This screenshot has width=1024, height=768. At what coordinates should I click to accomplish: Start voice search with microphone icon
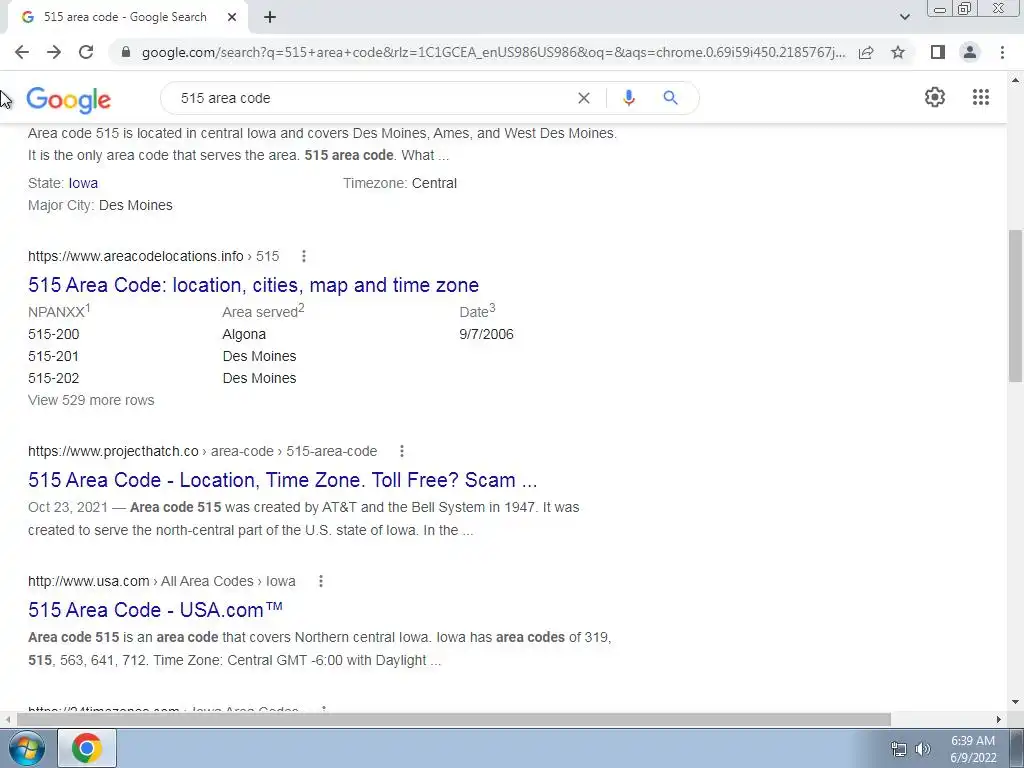tap(629, 98)
